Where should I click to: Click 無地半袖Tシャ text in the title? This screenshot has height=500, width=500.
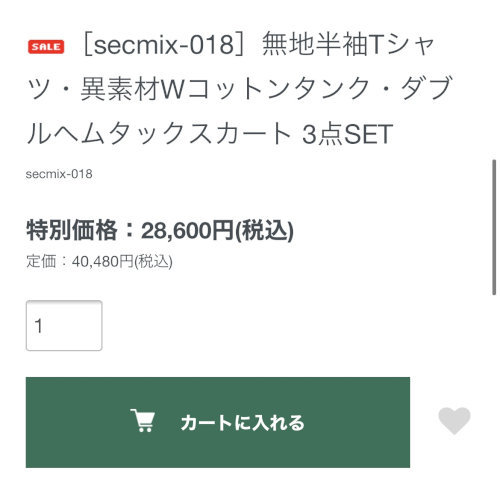[348, 44]
